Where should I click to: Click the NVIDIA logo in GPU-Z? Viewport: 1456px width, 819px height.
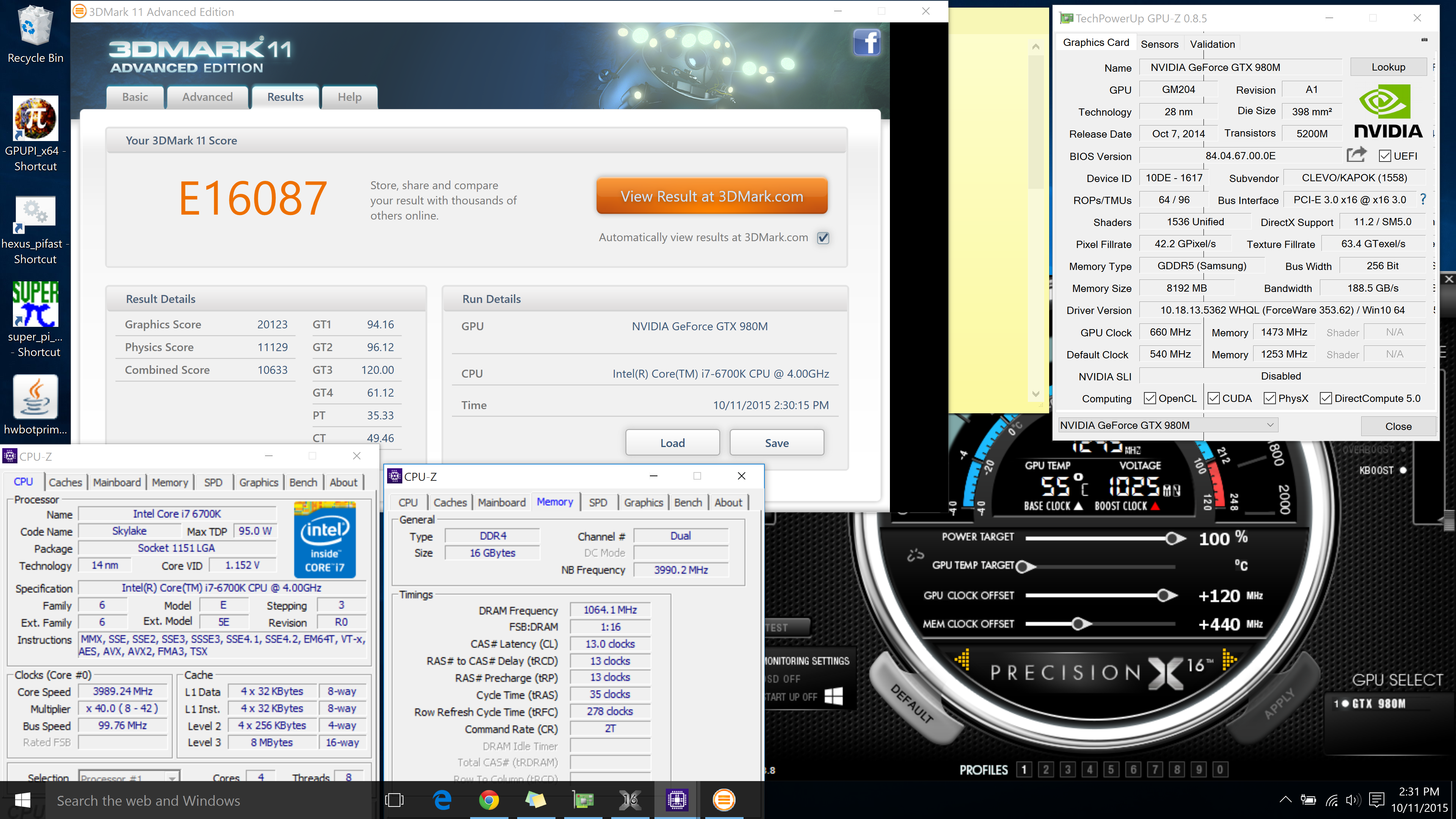pos(1388,112)
